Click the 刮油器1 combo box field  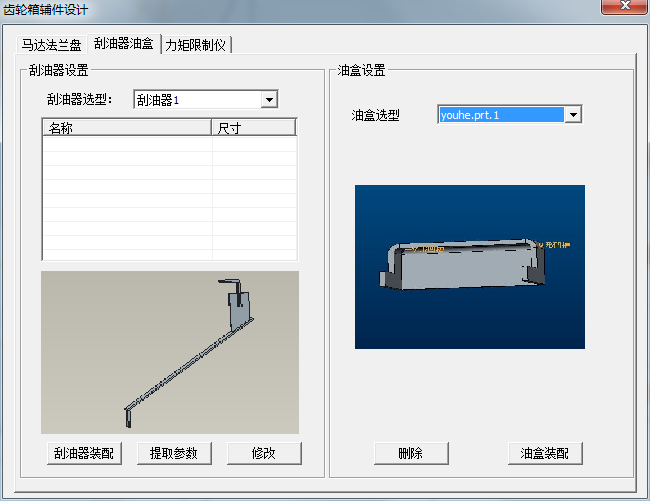pos(196,100)
